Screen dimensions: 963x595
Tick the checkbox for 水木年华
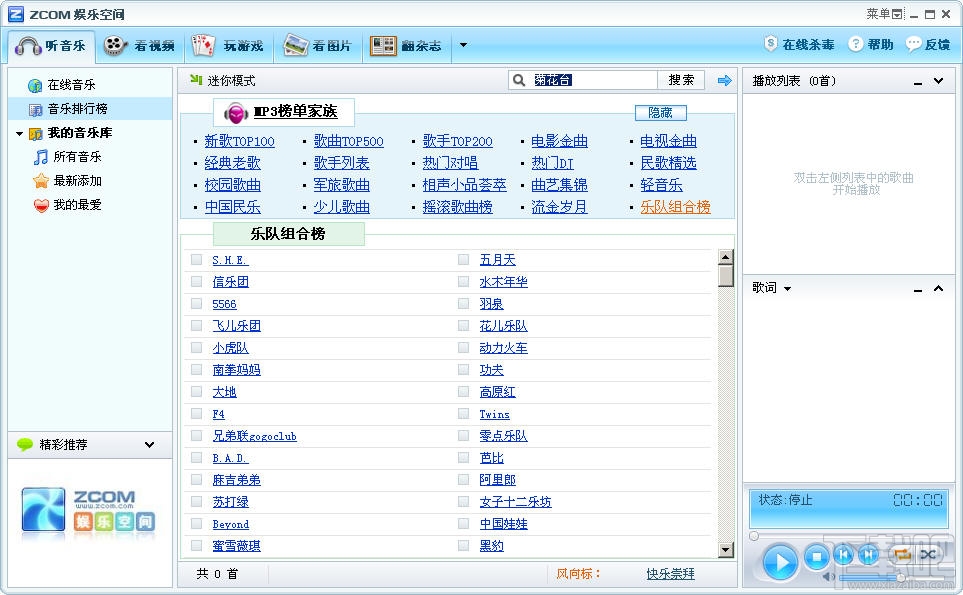pyautogui.click(x=464, y=282)
